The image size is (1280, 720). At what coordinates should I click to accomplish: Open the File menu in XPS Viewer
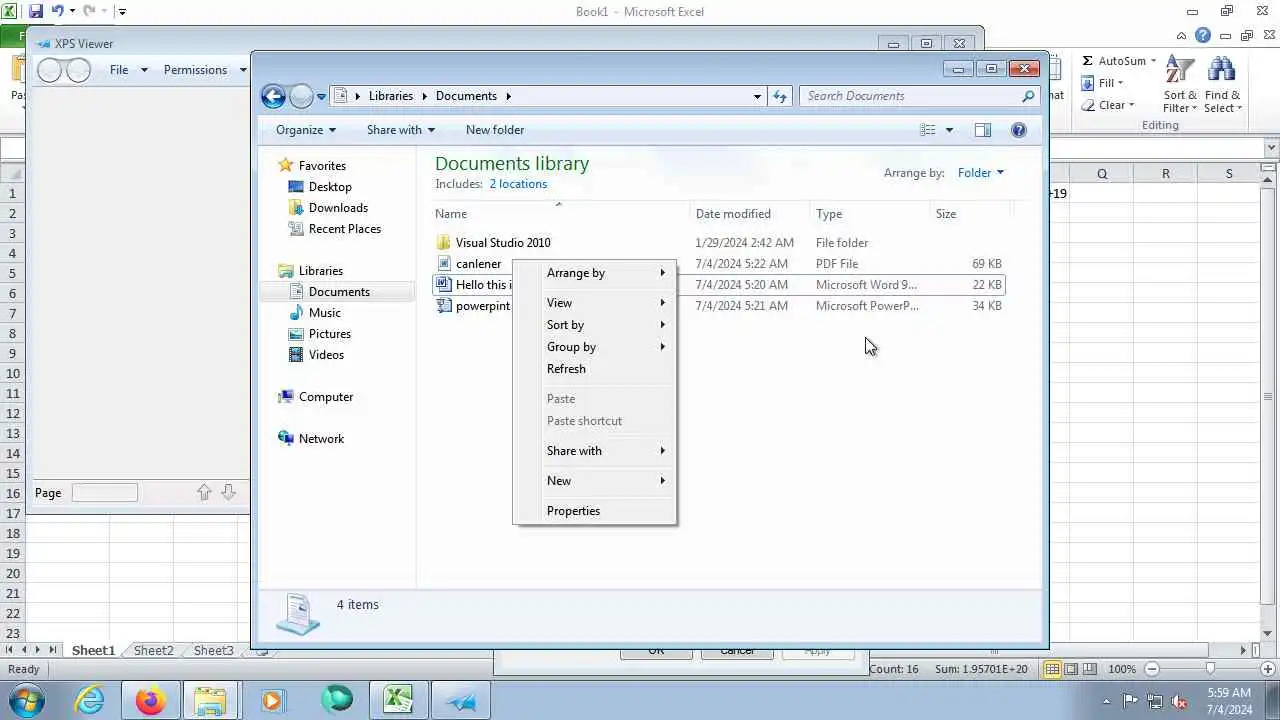point(128,70)
